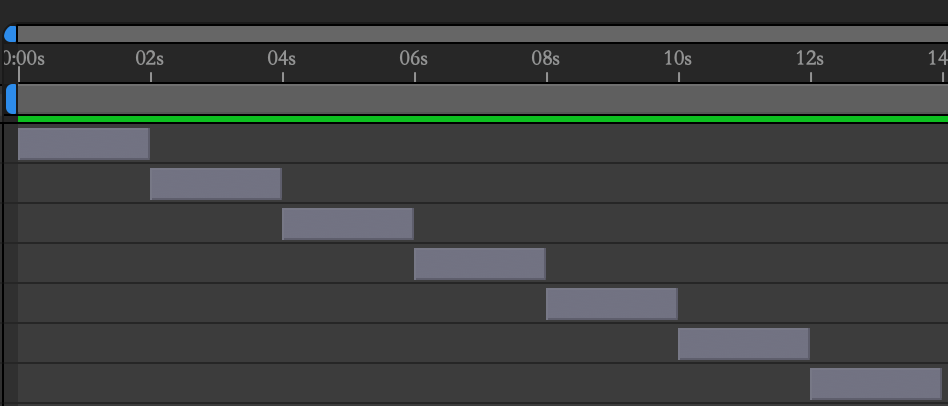Image resolution: width=948 pixels, height=406 pixels.
Task: Set current time at 06s mark
Action: [414, 59]
